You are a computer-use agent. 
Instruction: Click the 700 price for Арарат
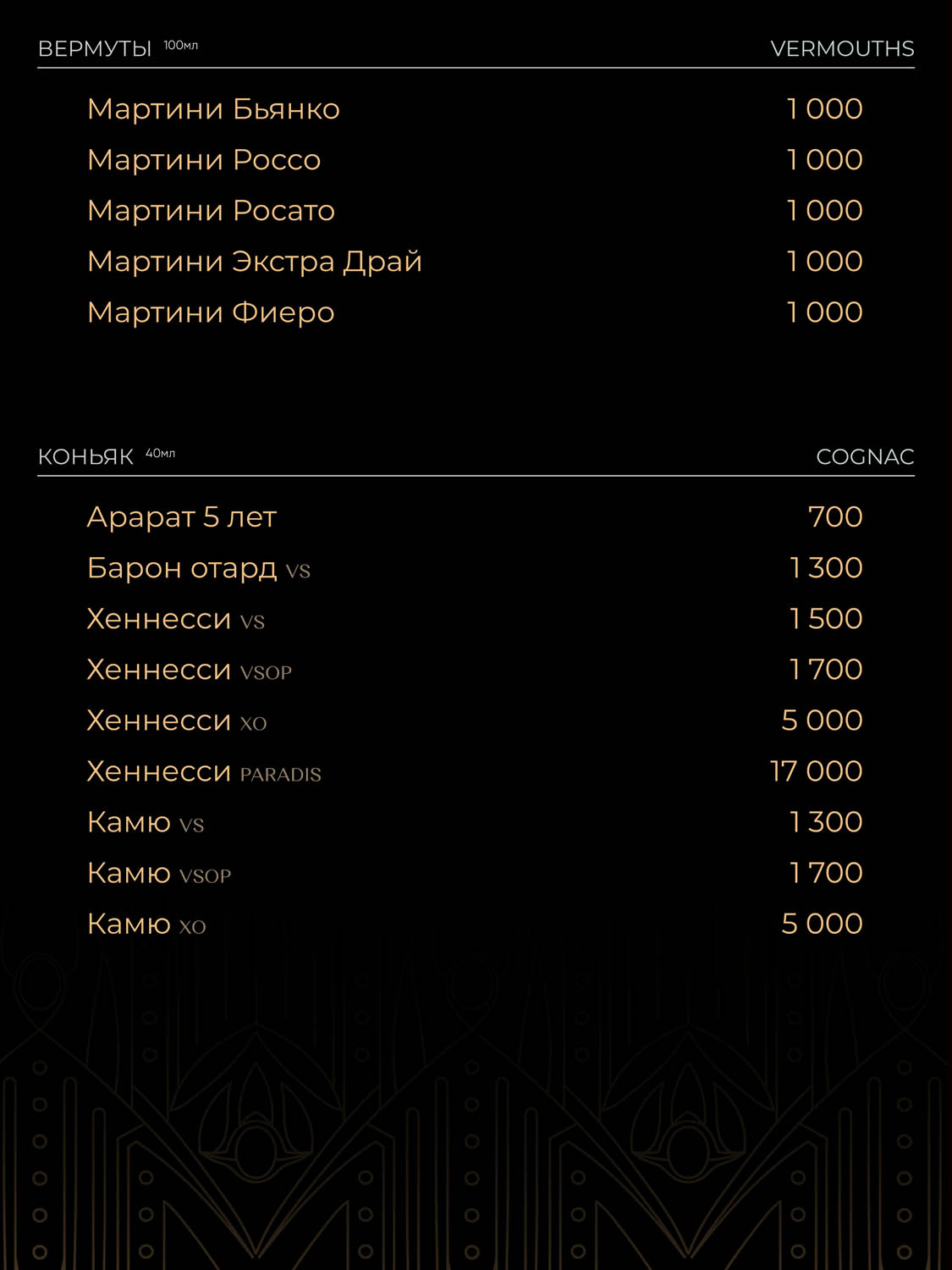[835, 517]
